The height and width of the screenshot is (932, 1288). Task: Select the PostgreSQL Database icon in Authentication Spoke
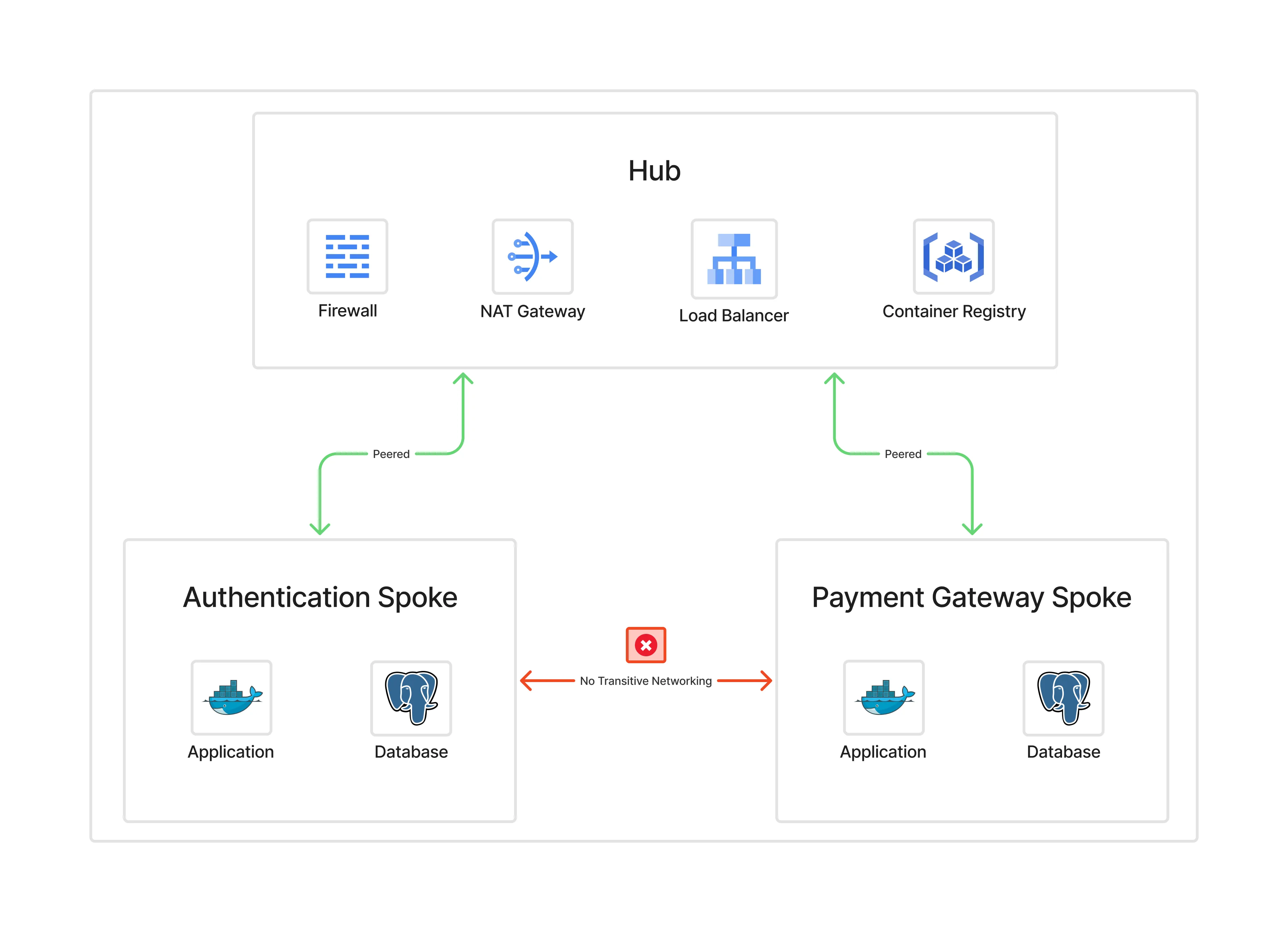(411, 697)
